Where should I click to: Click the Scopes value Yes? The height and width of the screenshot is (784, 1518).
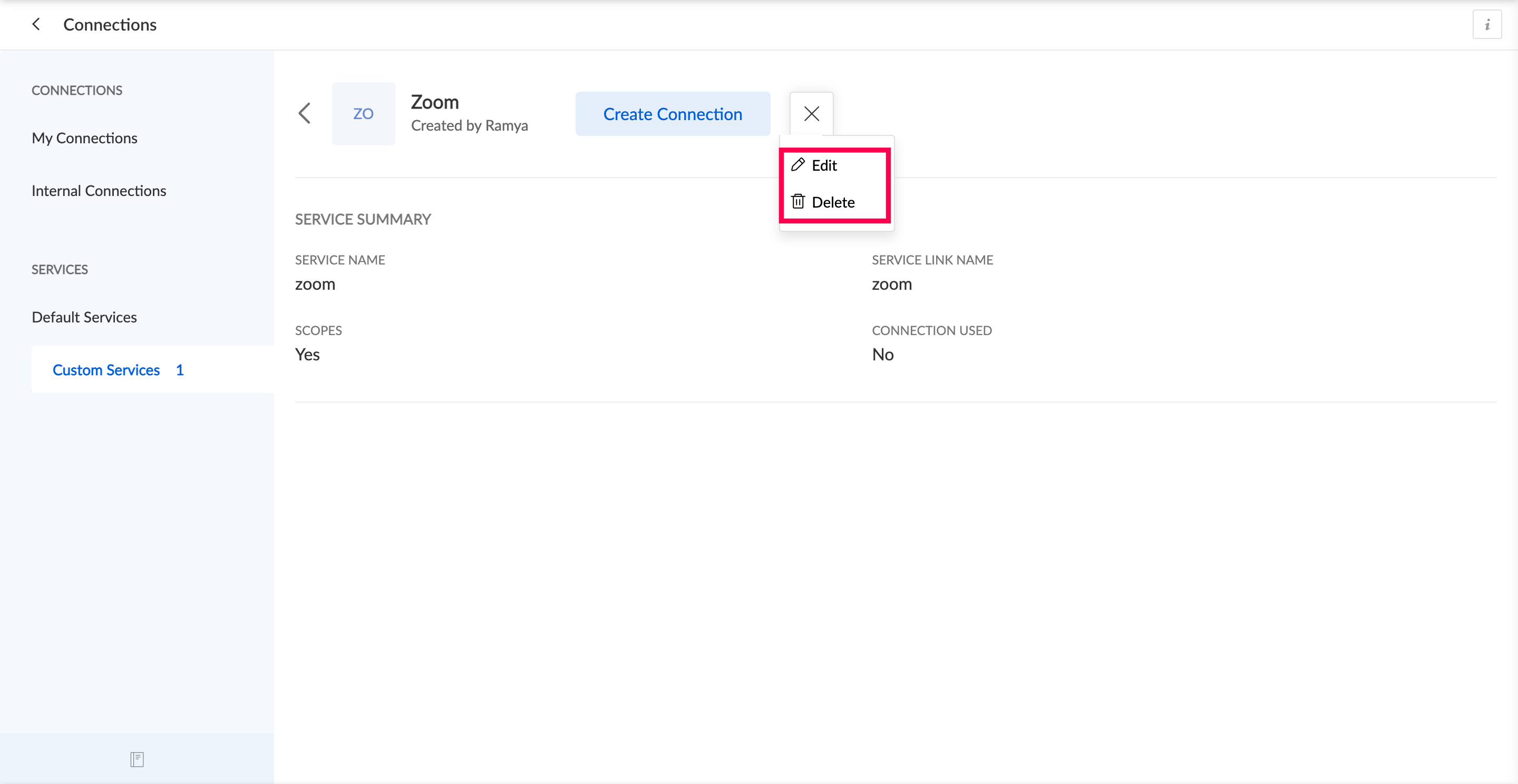pos(307,354)
